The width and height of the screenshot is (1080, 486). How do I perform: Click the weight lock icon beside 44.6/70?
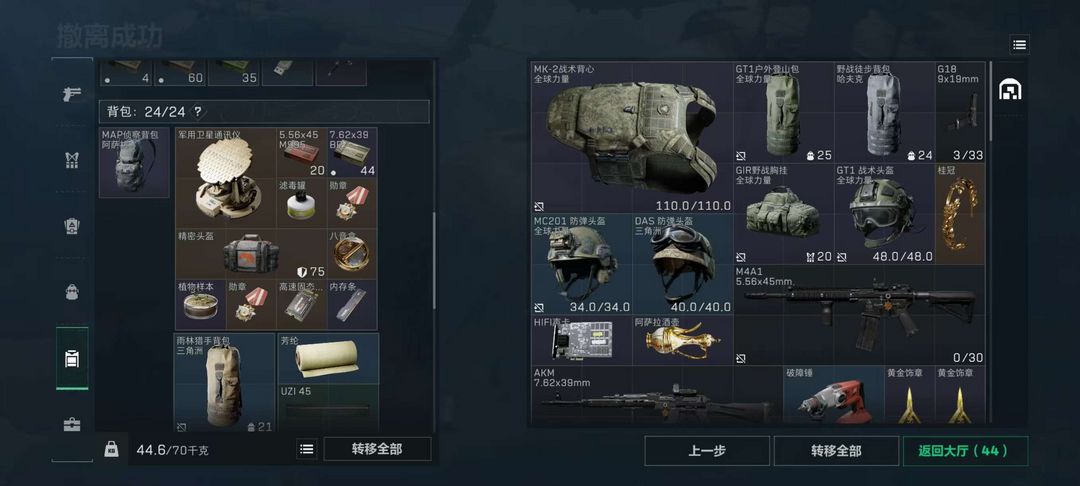[111, 450]
